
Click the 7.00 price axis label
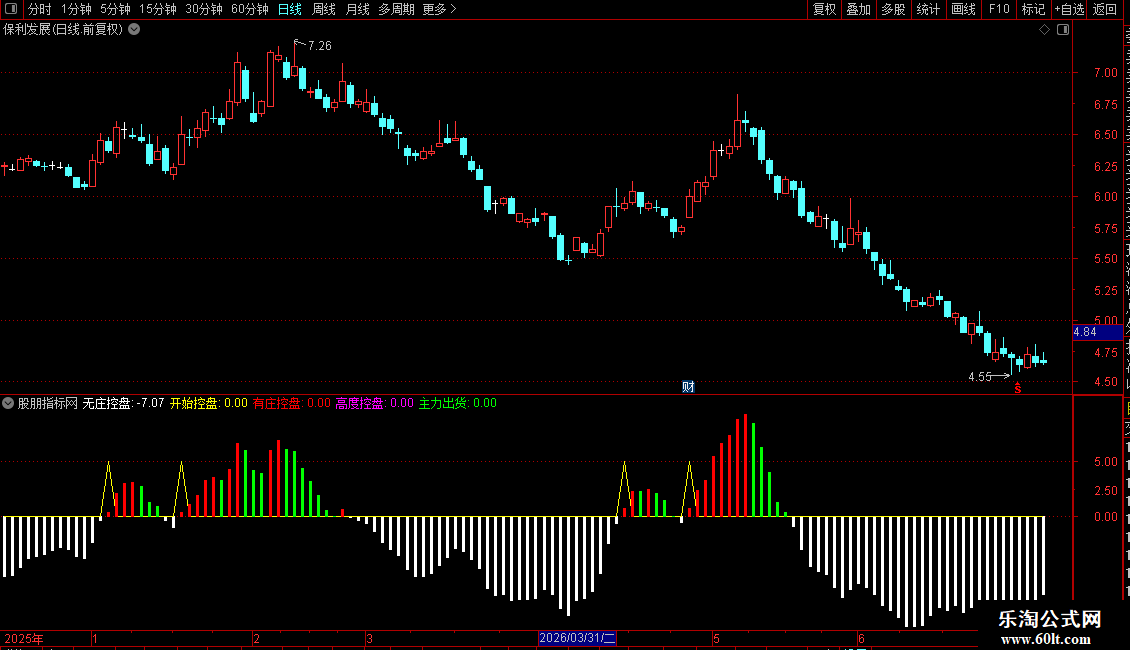(x=1105, y=73)
